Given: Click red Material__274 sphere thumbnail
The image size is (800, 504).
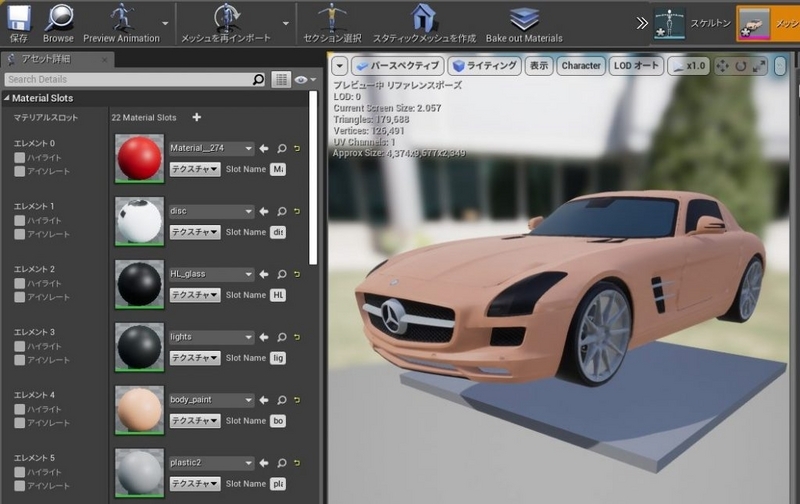Looking at the screenshot, I should tap(139, 158).
